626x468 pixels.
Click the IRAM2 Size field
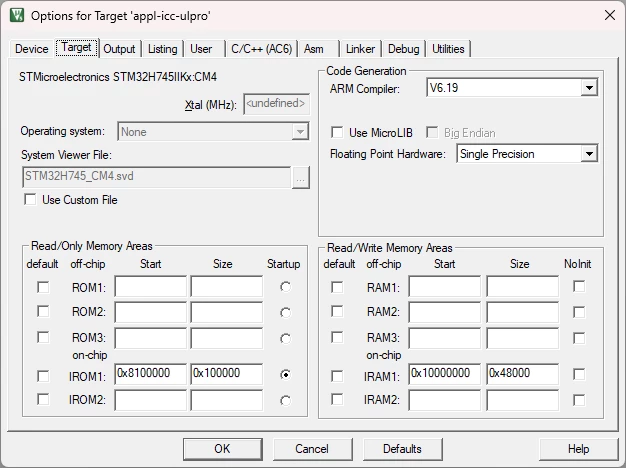(522, 400)
